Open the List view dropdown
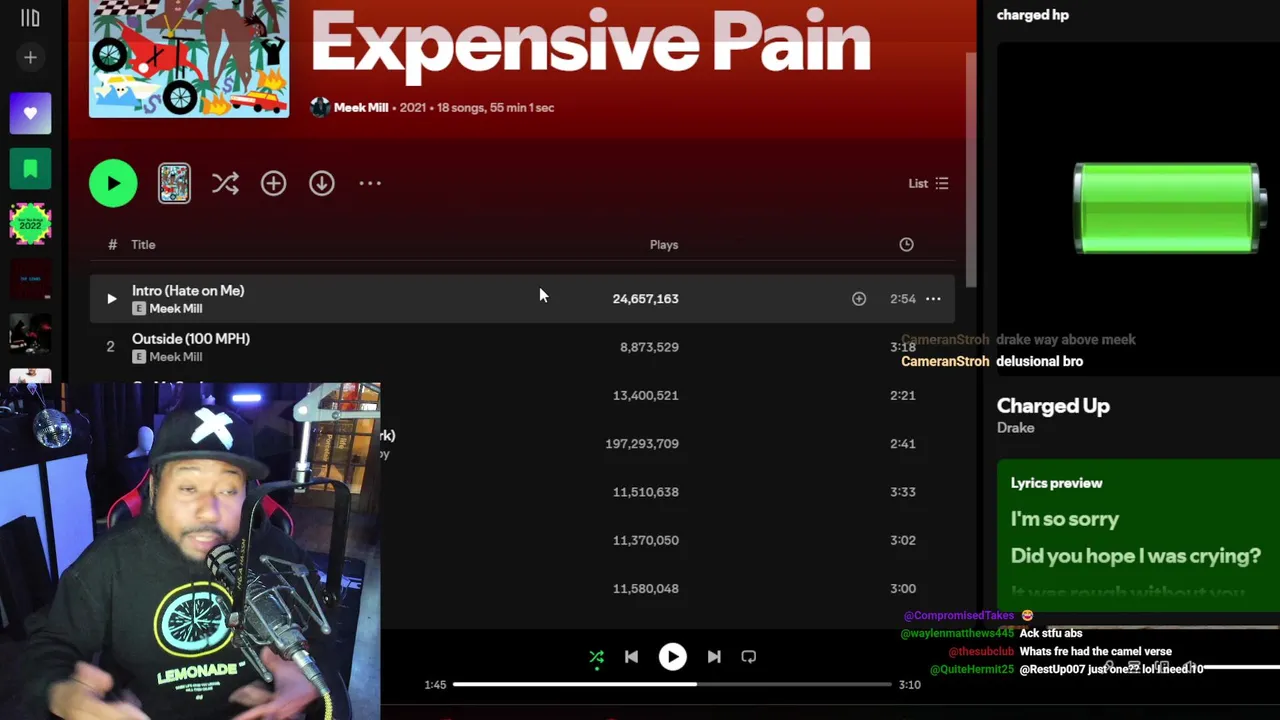 [x=928, y=183]
